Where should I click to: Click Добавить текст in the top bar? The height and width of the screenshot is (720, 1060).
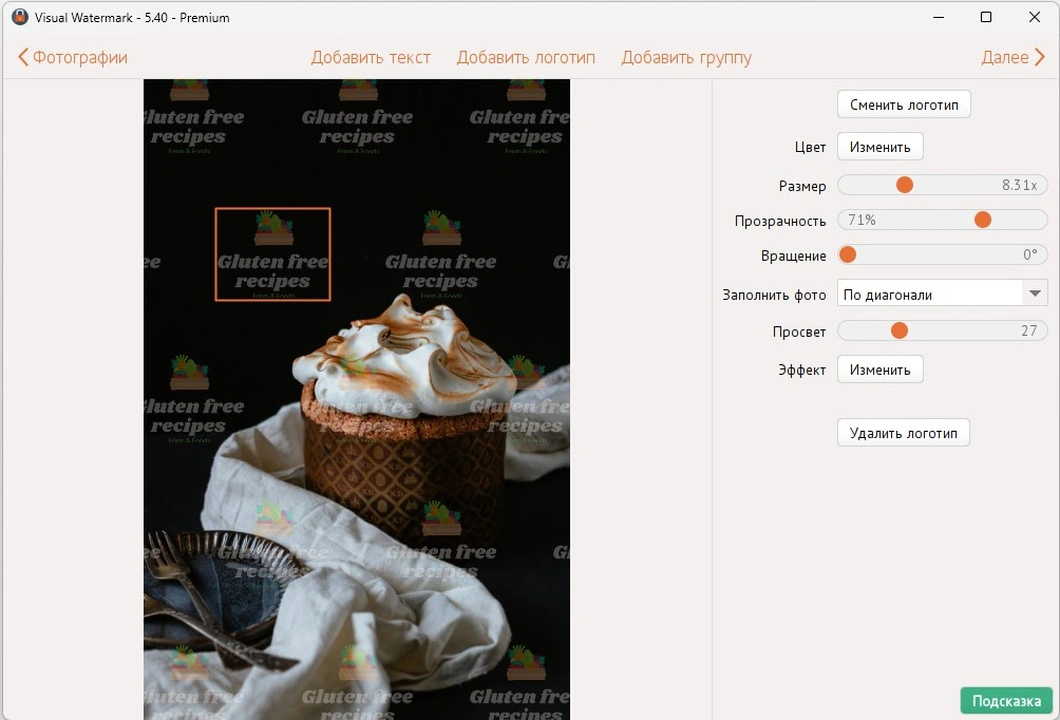370,57
